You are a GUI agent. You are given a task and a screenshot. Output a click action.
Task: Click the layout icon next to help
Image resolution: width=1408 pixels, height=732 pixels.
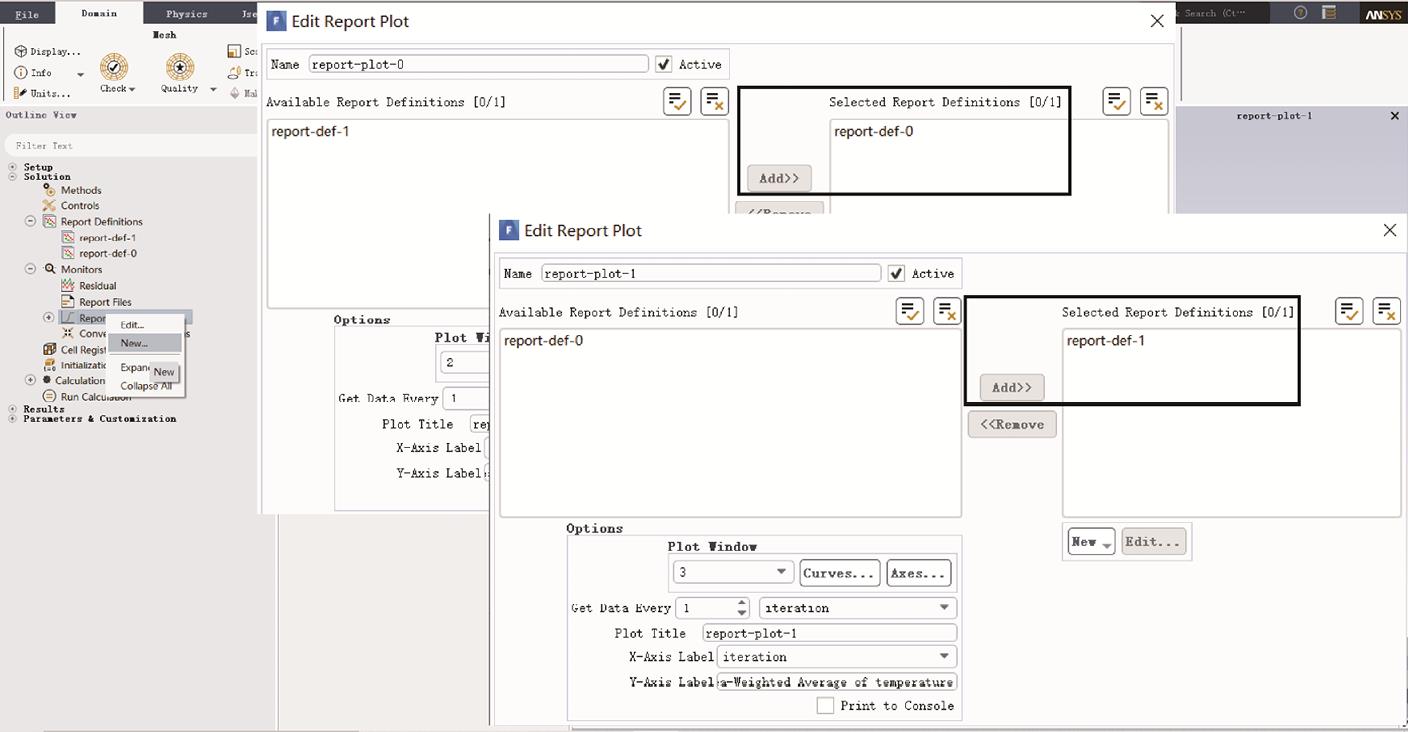pyautogui.click(x=1329, y=13)
